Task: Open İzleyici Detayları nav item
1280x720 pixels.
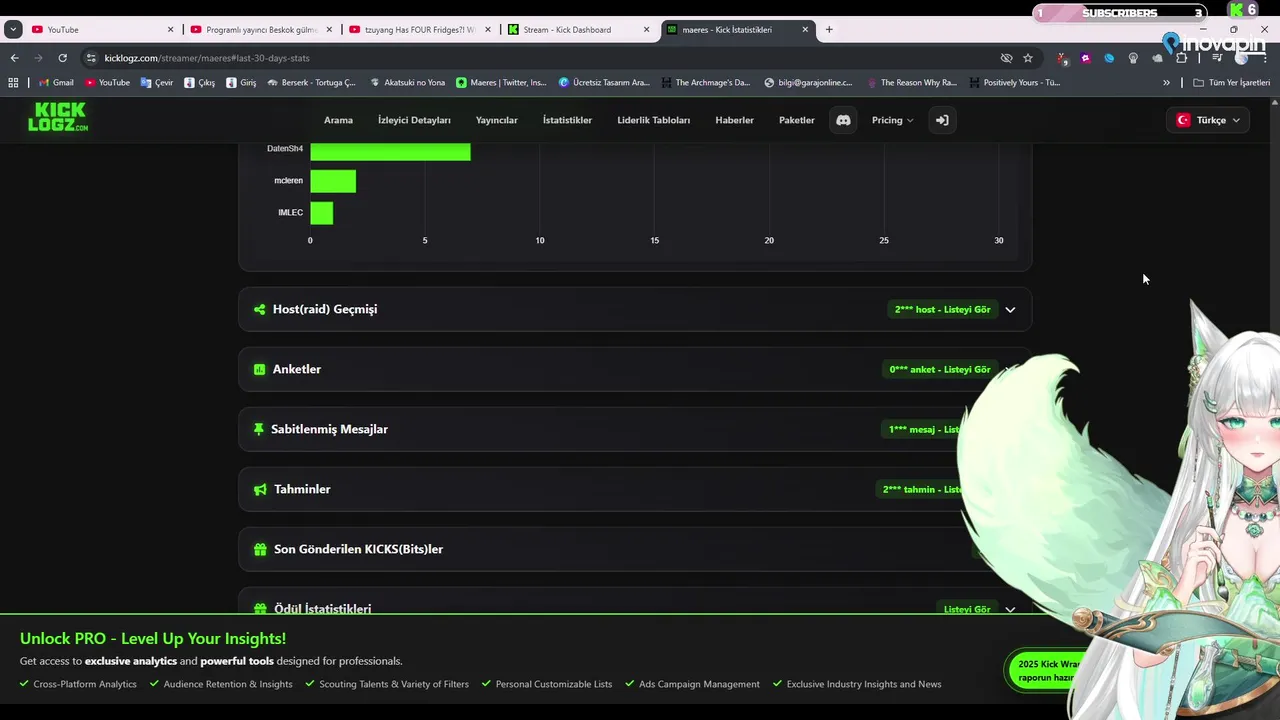Action: click(x=414, y=120)
